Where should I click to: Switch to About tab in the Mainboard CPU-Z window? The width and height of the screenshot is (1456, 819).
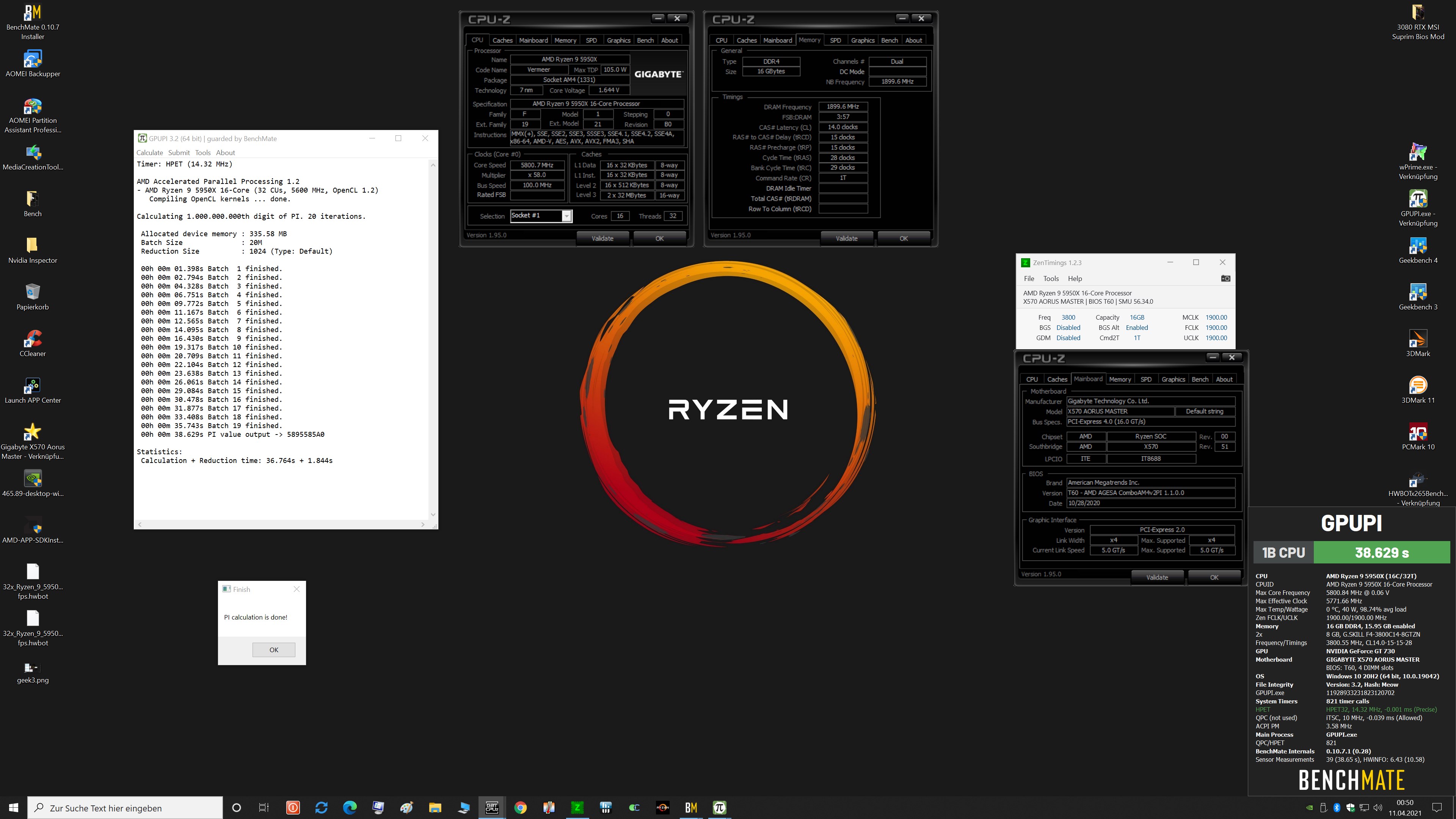1224,379
